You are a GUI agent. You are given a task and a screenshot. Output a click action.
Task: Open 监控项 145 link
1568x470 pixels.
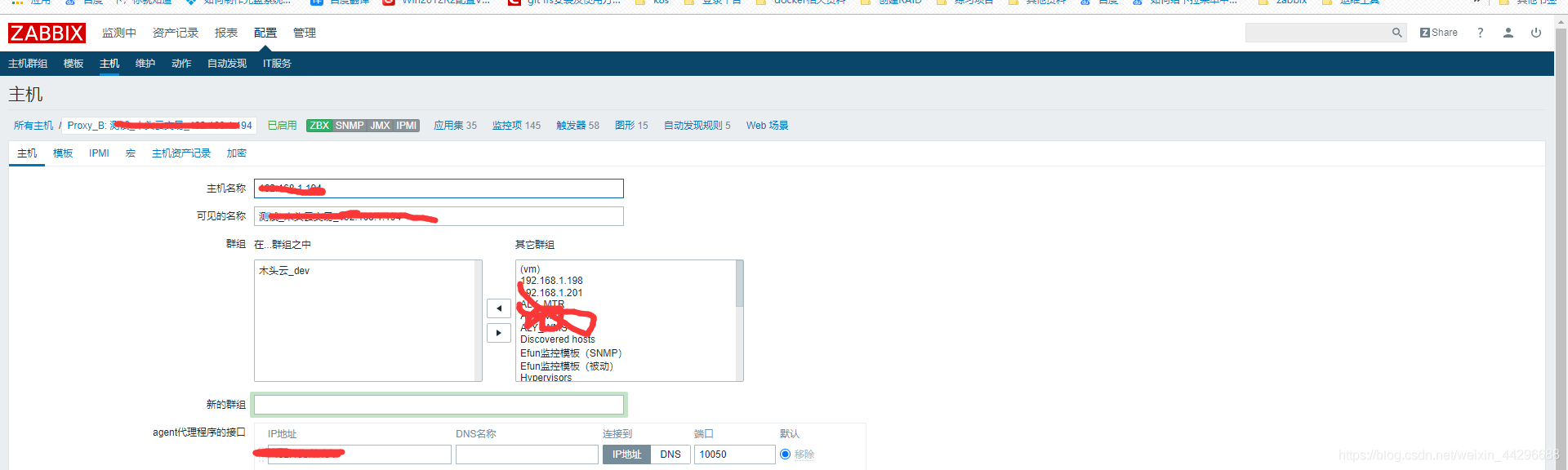(x=516, y=126)
